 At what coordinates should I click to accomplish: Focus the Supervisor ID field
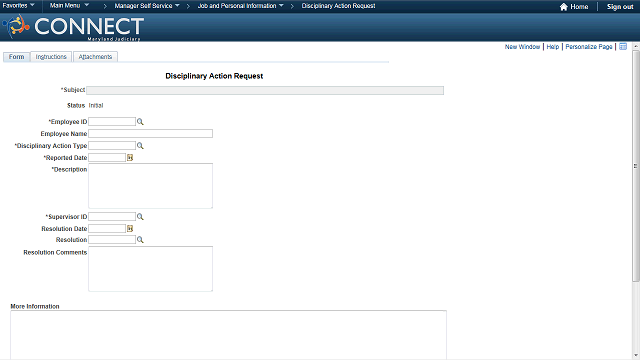pos(112,217)
